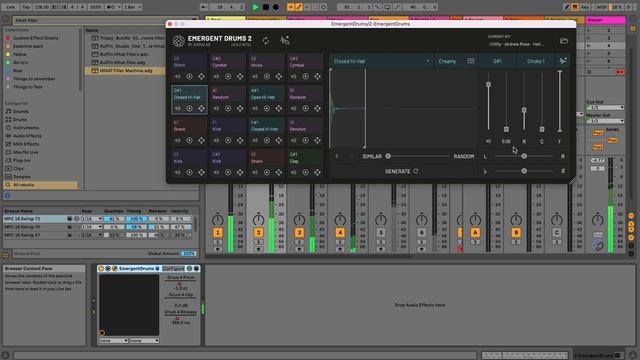This screenshot has width=640, height=360.
Task: Click the Tap tempo button
Action: 26,7
